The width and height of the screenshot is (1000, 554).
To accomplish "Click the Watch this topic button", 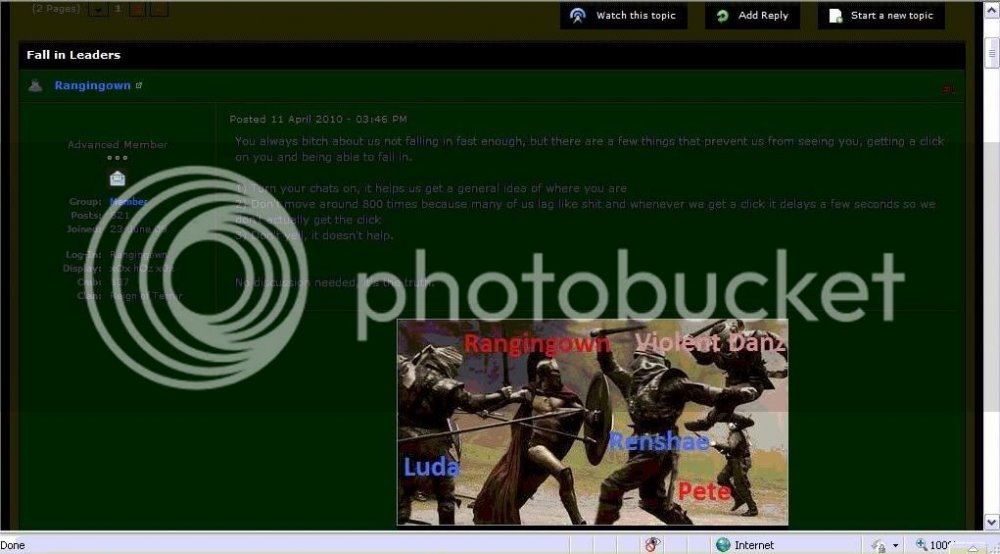I will coord(624,16).
